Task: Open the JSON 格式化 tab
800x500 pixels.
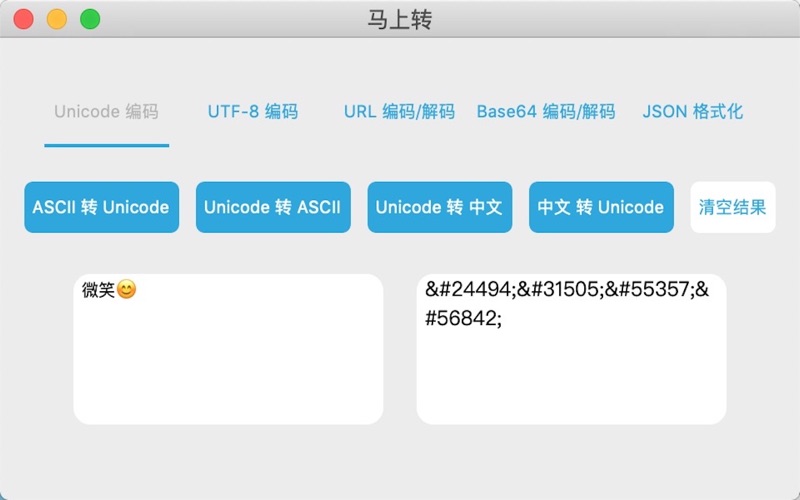Action: [692, 112]
